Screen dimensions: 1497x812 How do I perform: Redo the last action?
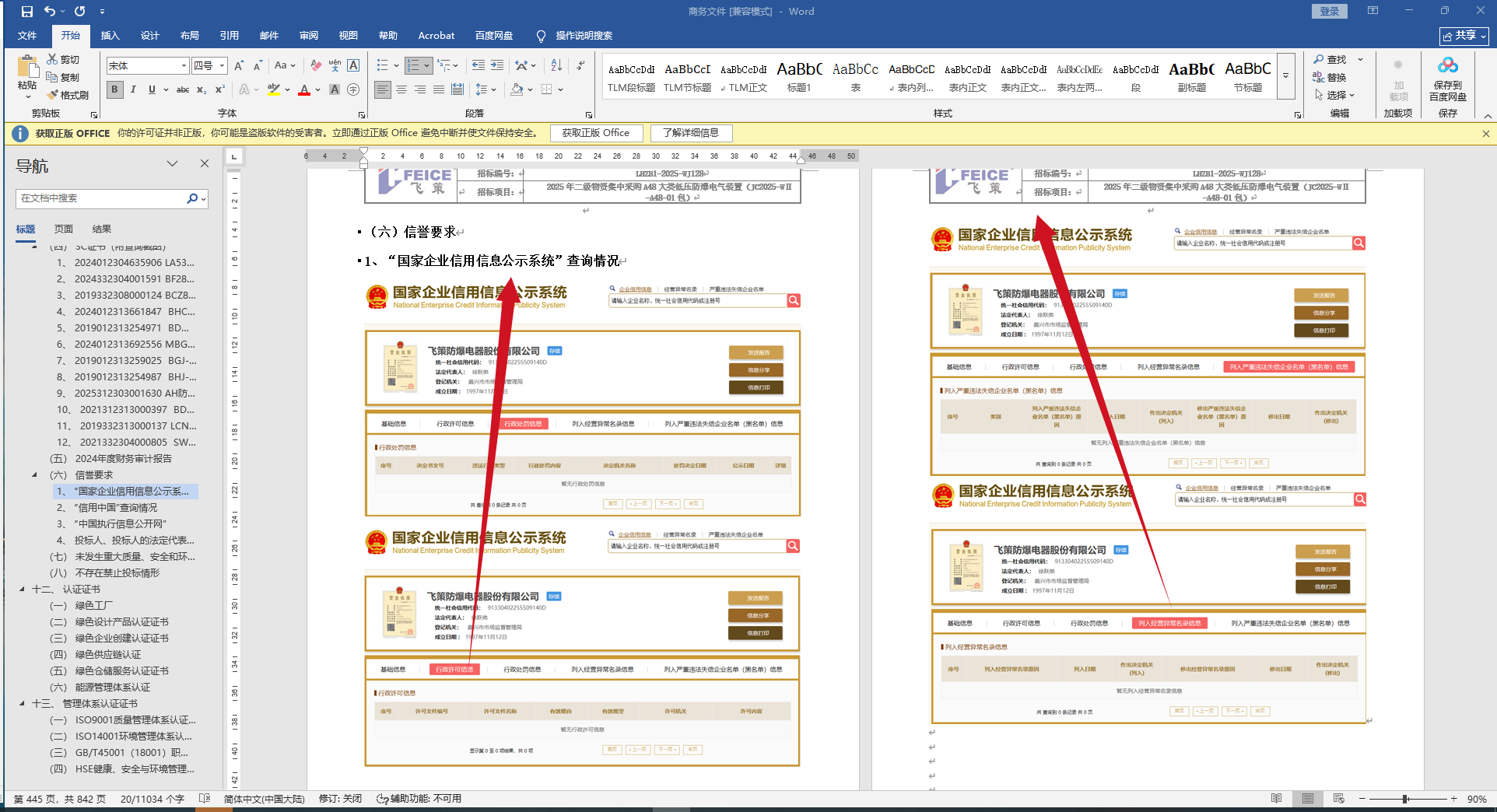[79, 12]
